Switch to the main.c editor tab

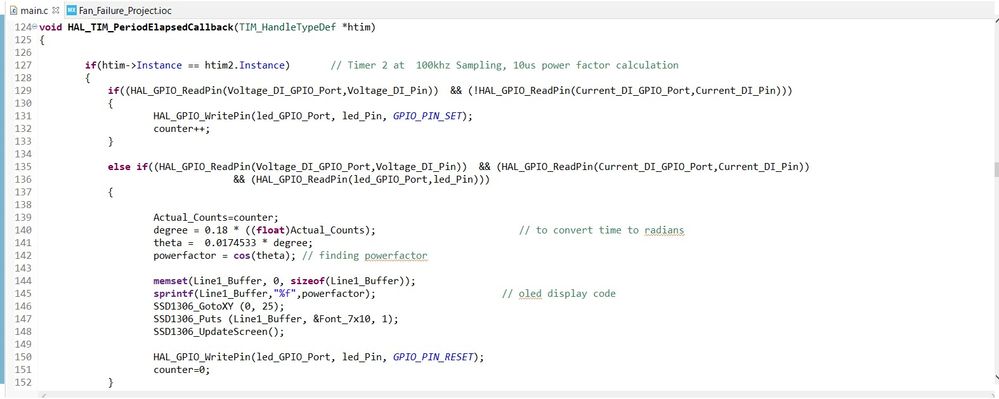coord(34,10)
